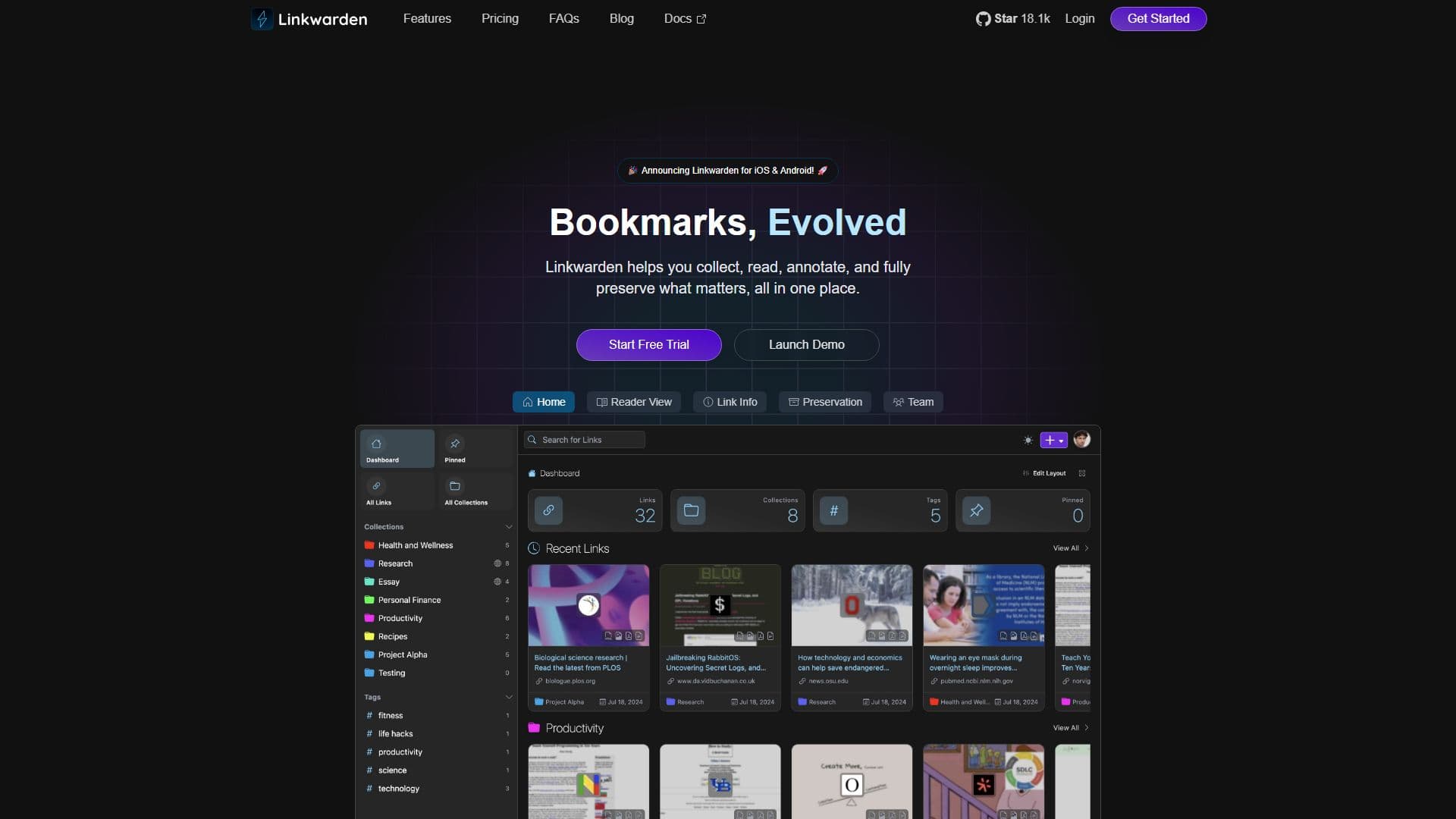Open the Essay collection
Image resolution: width=1456 pixels, height=819 pixels.
(x=436, y=582)
